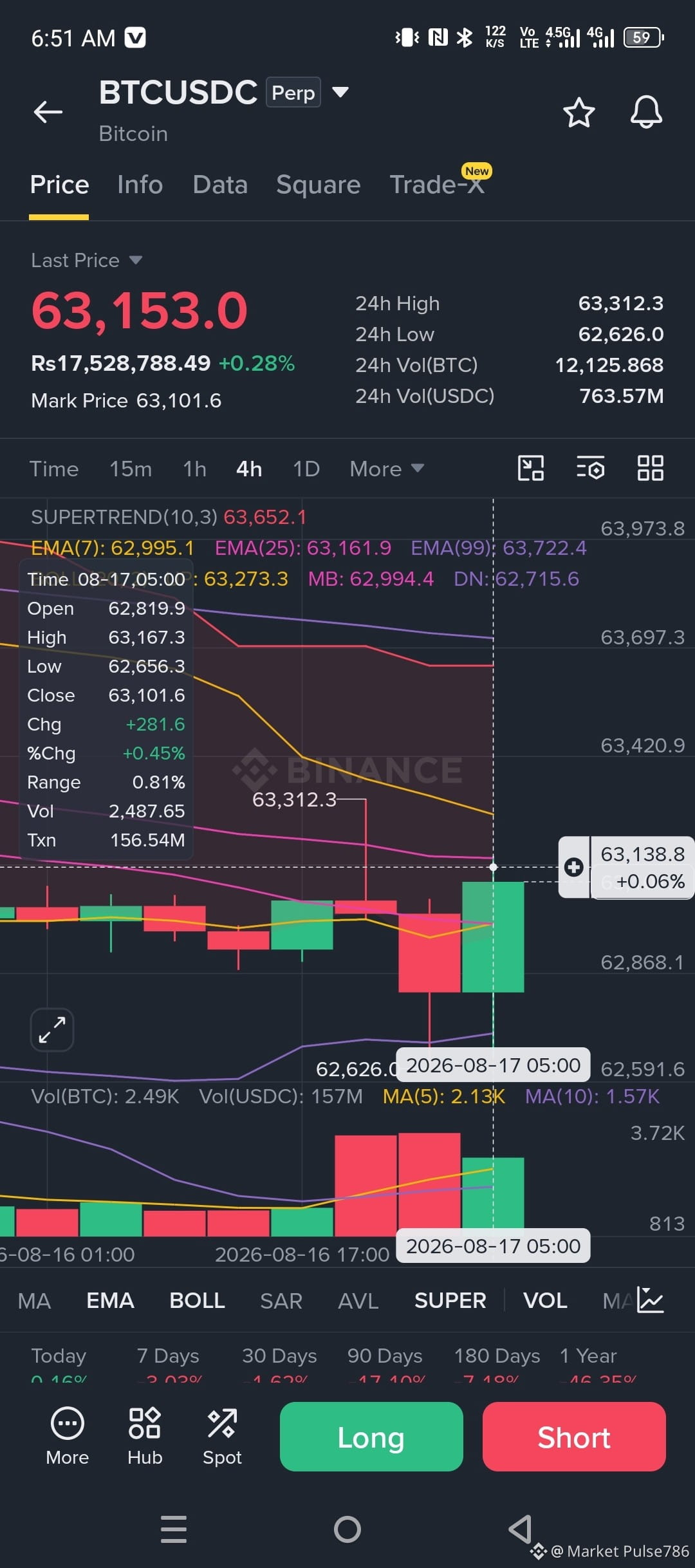The image size is (695, 1568).
Task: Tap the last price 63,153.0
Action: click(x=140, y=310)
